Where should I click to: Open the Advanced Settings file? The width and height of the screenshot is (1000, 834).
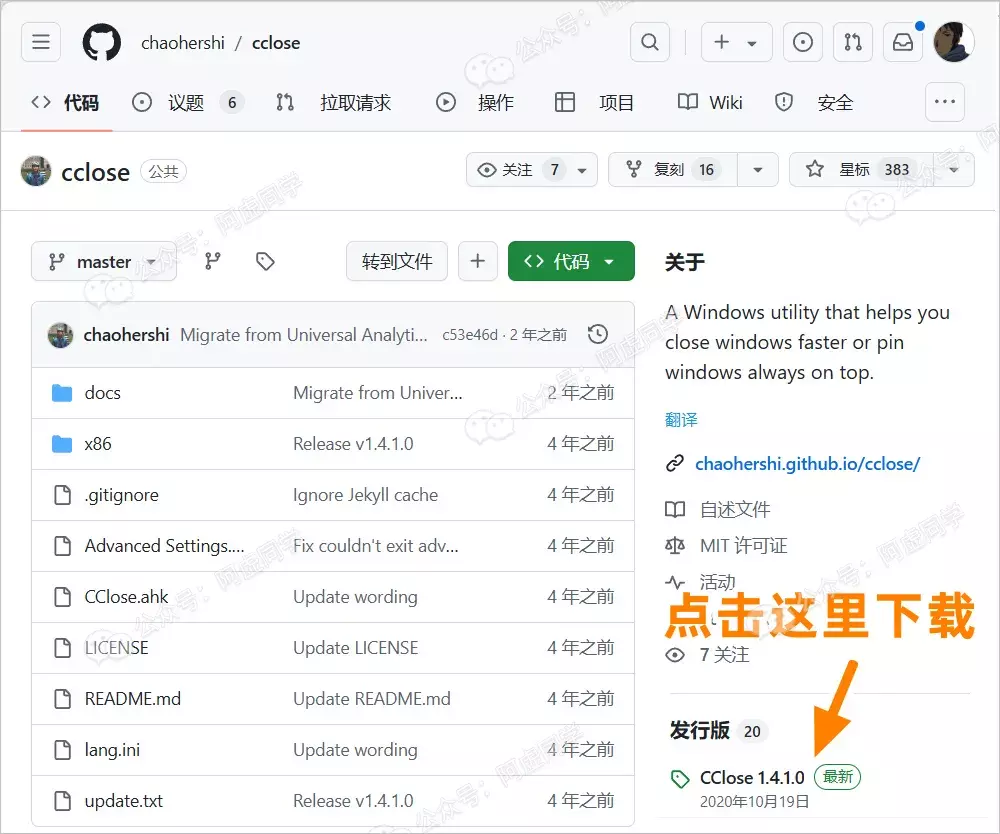coord(164,546)
